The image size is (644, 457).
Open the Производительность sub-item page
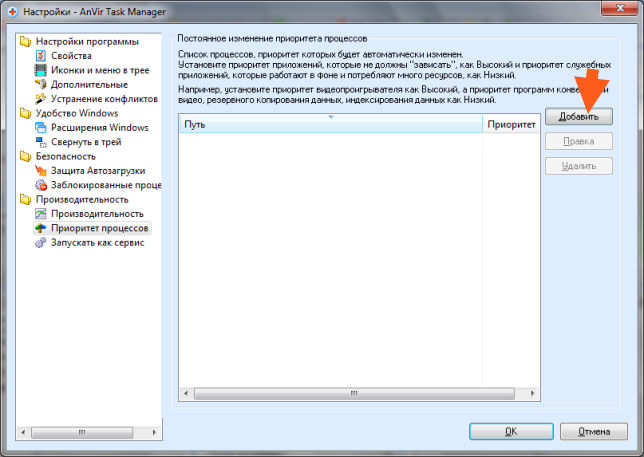click(x=97, y=214)
